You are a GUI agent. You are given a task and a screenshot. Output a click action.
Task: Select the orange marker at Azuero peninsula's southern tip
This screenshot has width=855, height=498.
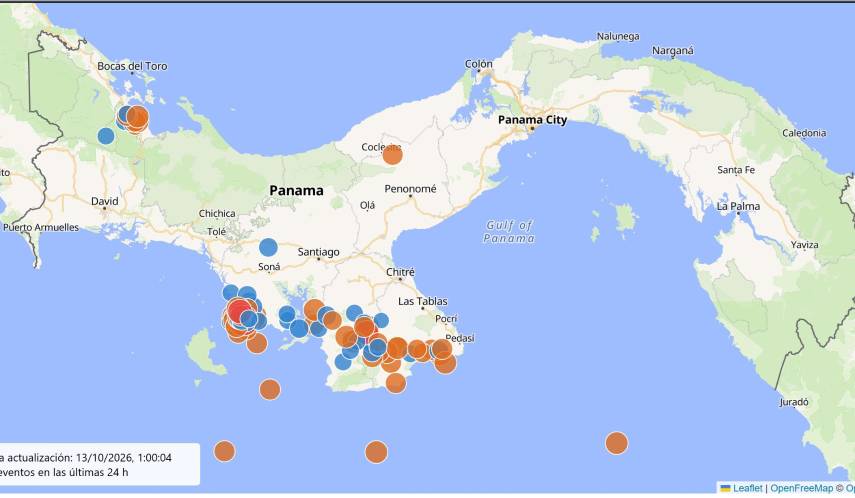coord(396,383)
